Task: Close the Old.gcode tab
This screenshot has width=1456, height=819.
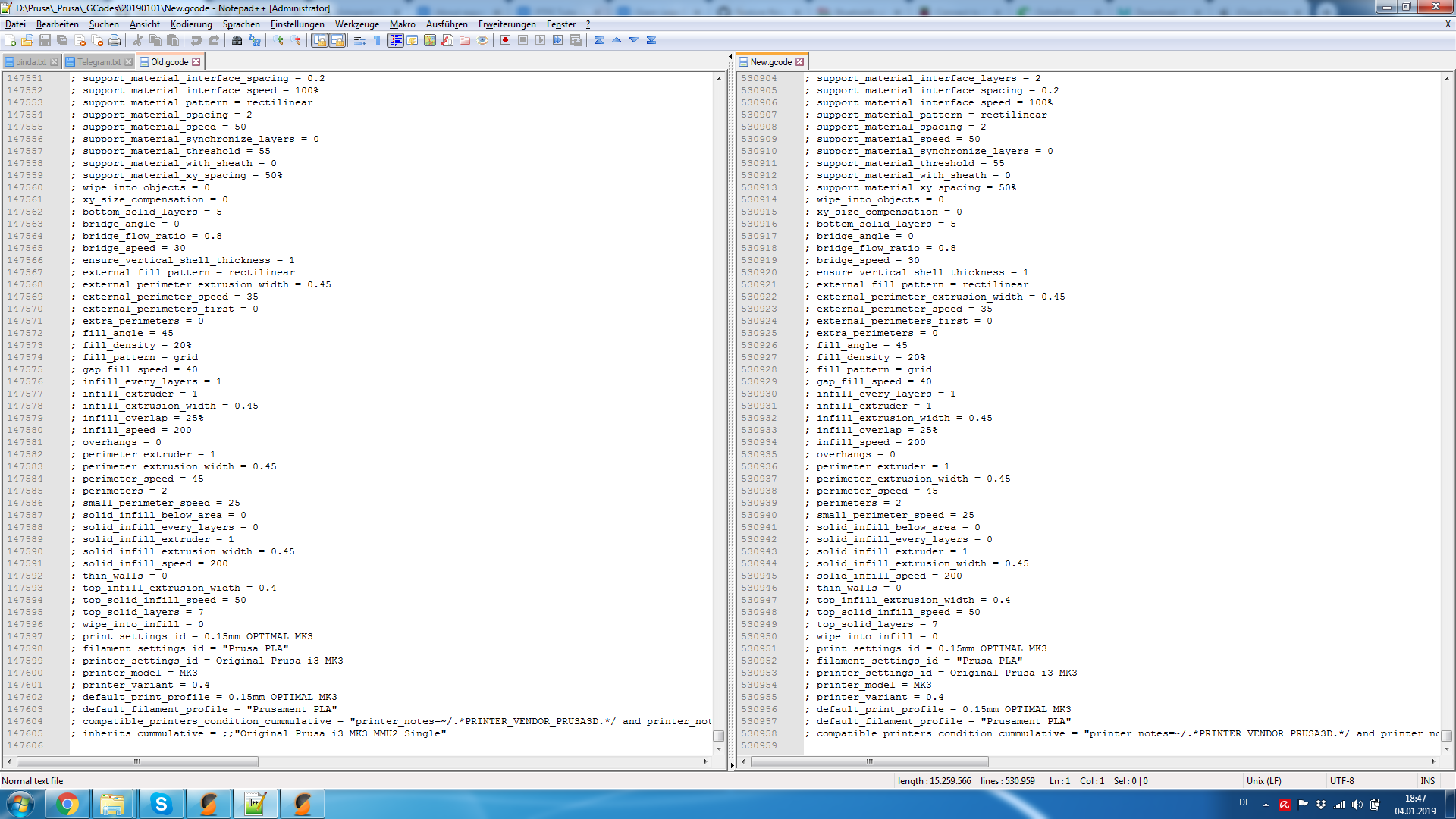Action: click(196, 62)
